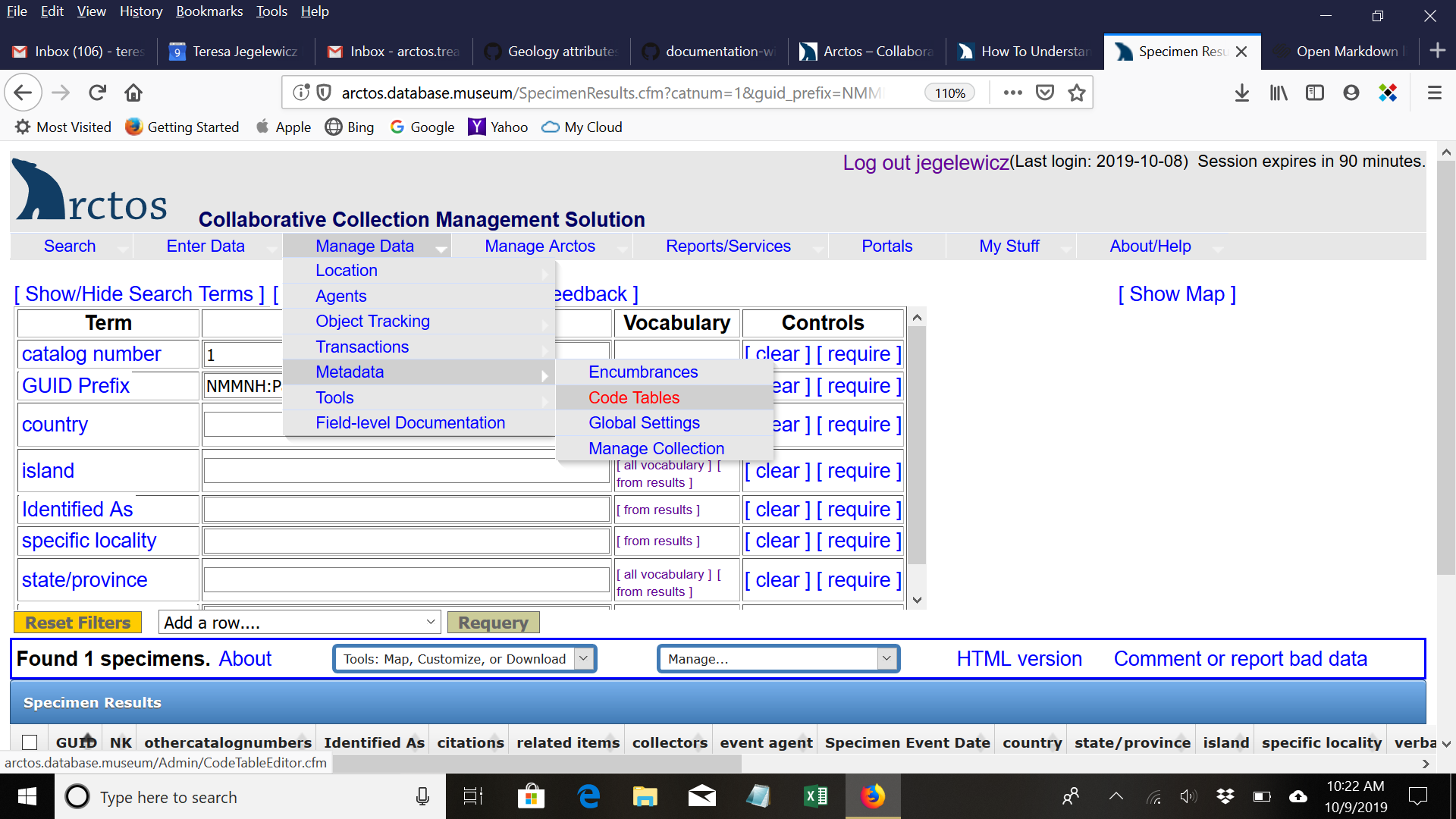Viewport: 1456px width, 819px height.
Task: Open the Firefox library icon
Action: (1279, 93)
